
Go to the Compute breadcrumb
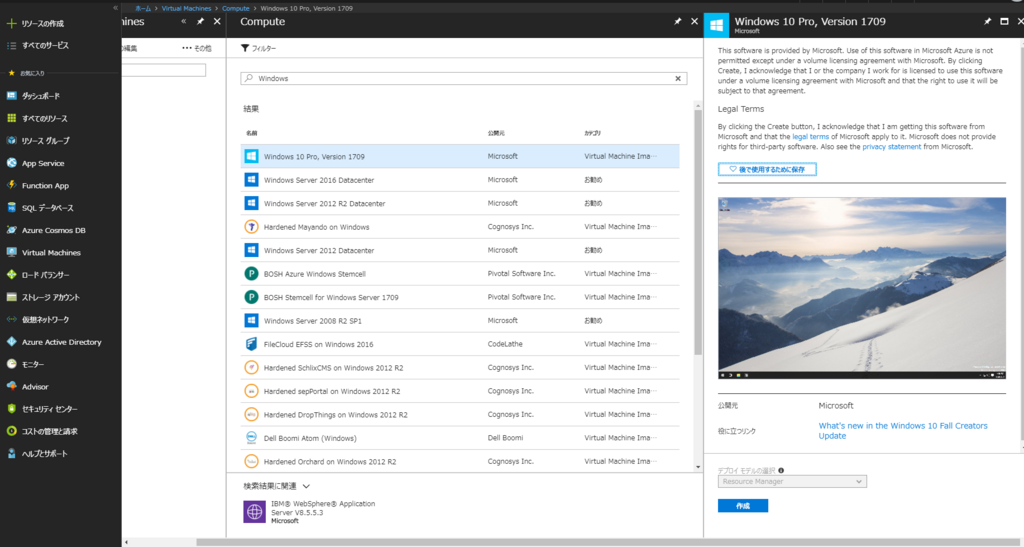[x=236, y=8]
